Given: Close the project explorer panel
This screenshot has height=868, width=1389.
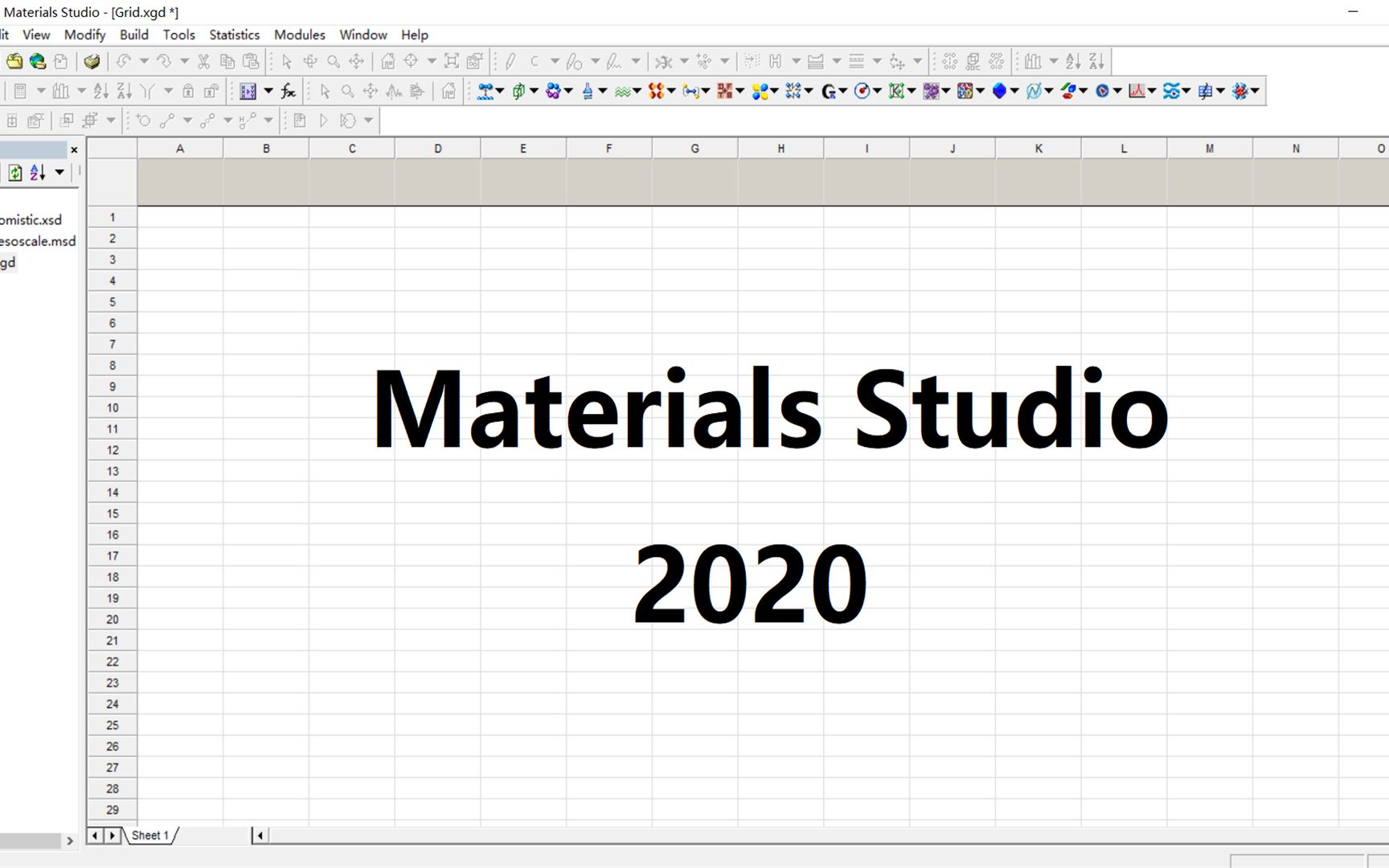Looking at the screenshot, I should click(74, 149).
